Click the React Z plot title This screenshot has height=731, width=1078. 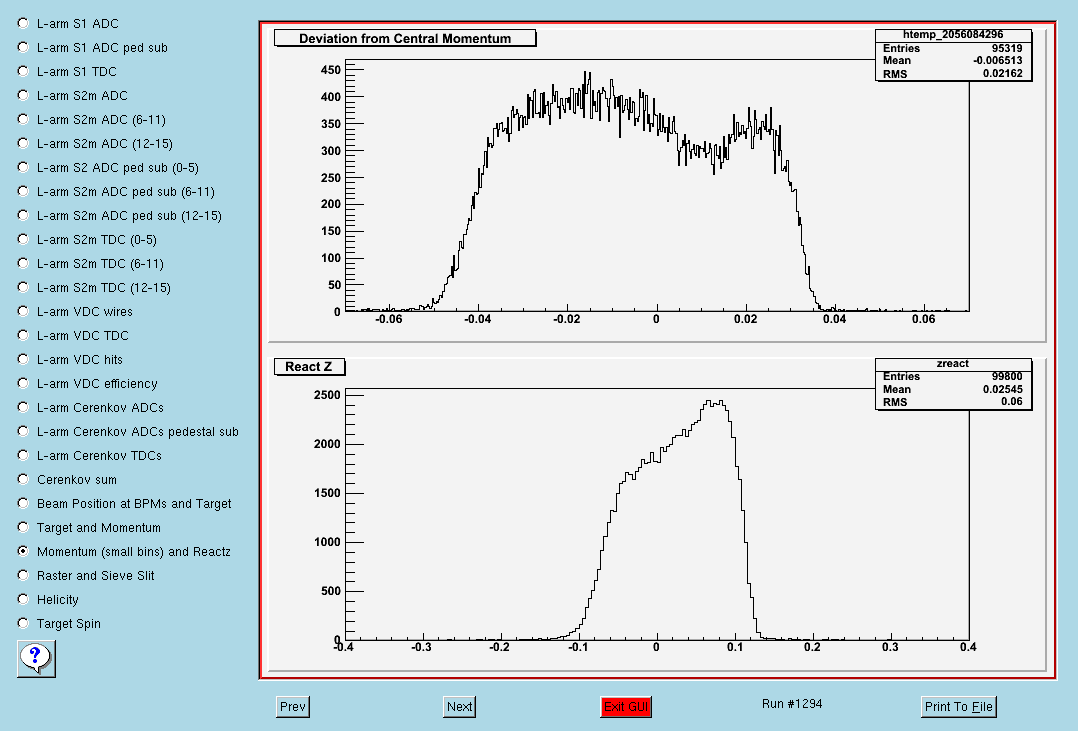click(309, 367)
